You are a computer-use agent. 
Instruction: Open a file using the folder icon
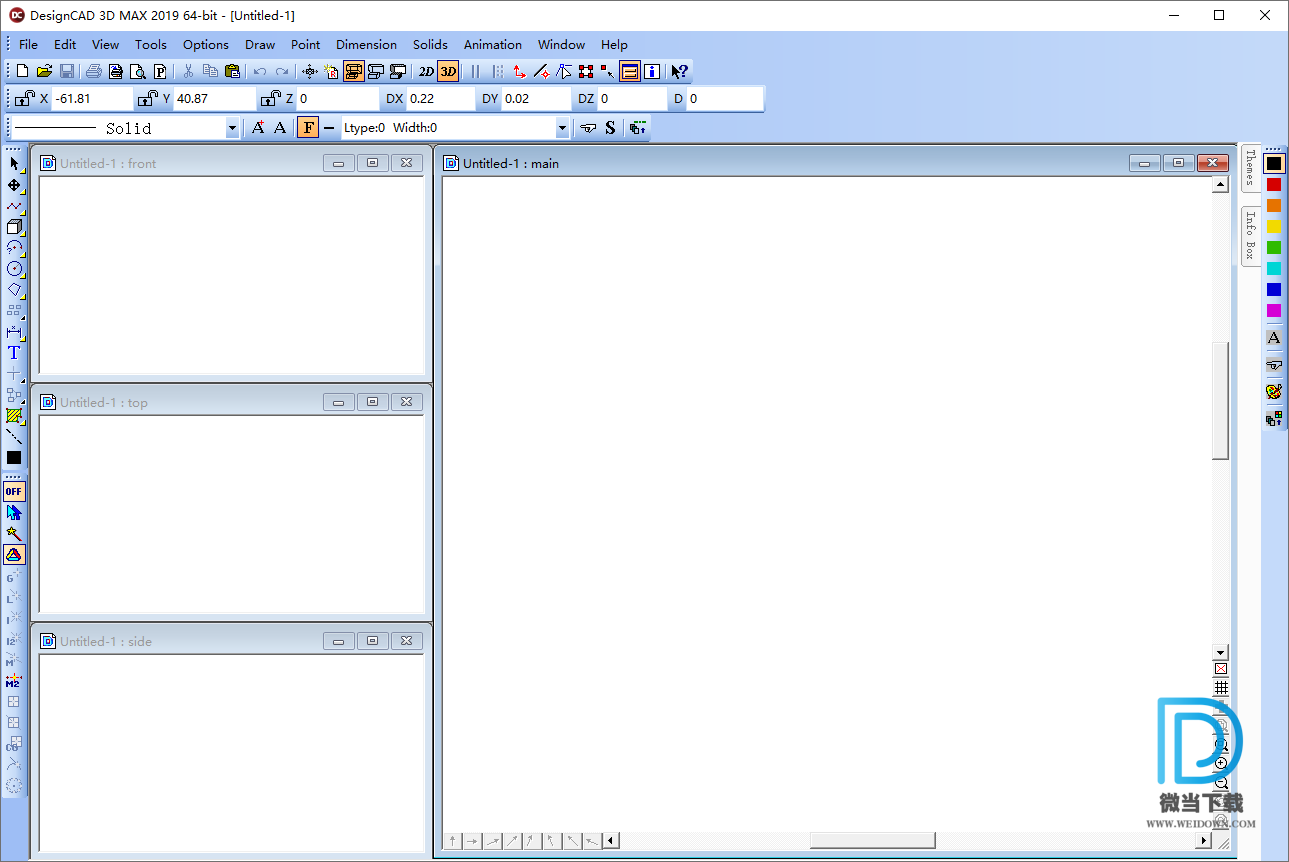44,71
